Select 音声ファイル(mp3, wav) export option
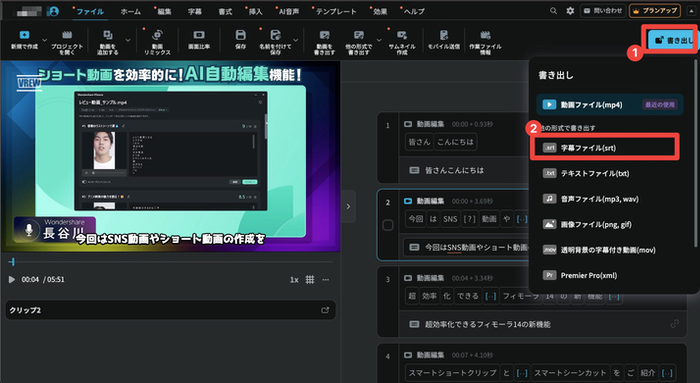The width and height of the screenshot is (700, 383). 610,199
